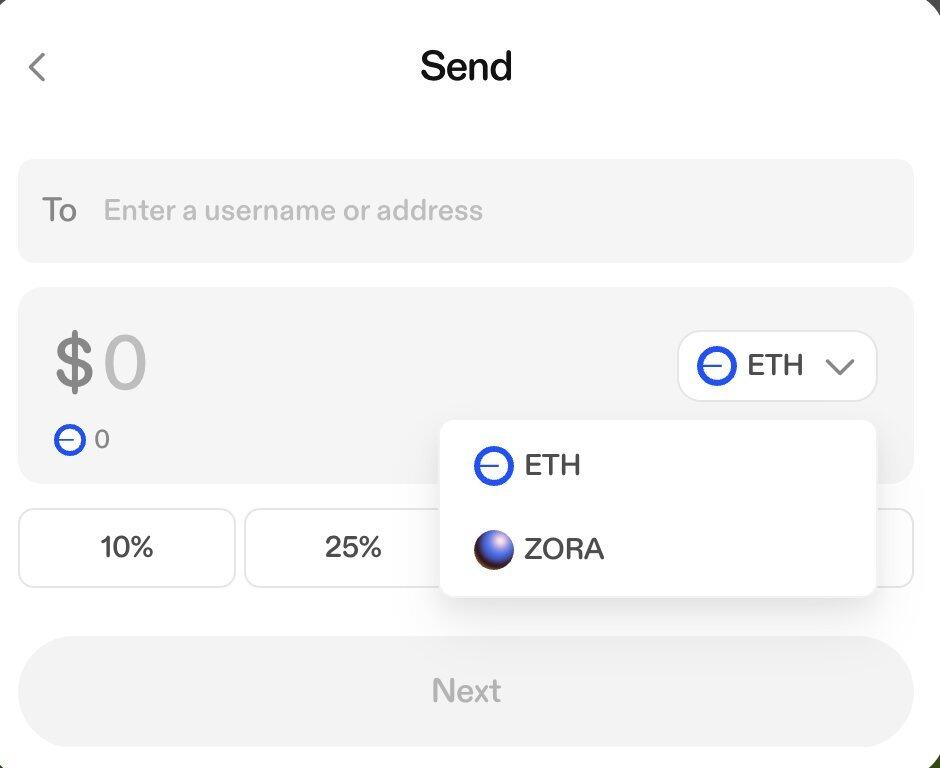Click the partially hidden rightmost percentage button

896,547
